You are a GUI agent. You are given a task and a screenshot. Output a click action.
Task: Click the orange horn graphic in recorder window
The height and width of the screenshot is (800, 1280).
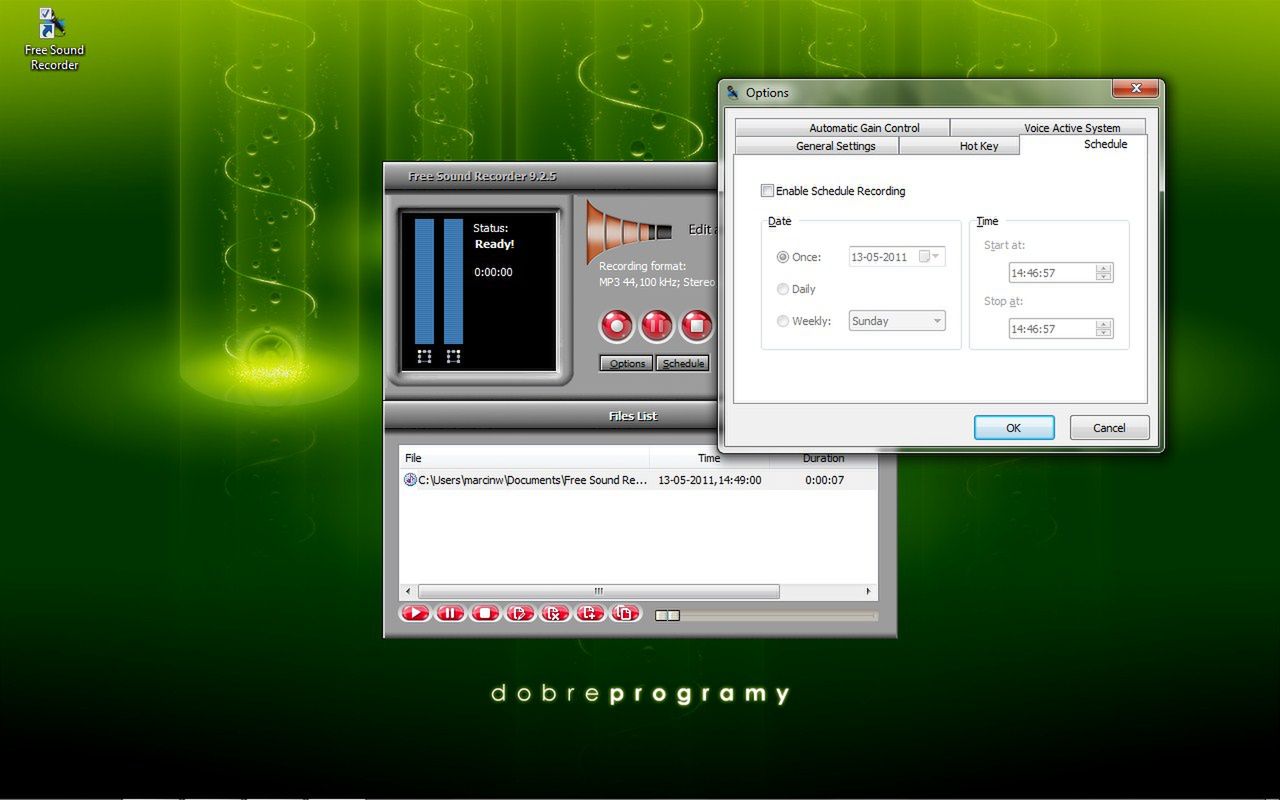628,231
